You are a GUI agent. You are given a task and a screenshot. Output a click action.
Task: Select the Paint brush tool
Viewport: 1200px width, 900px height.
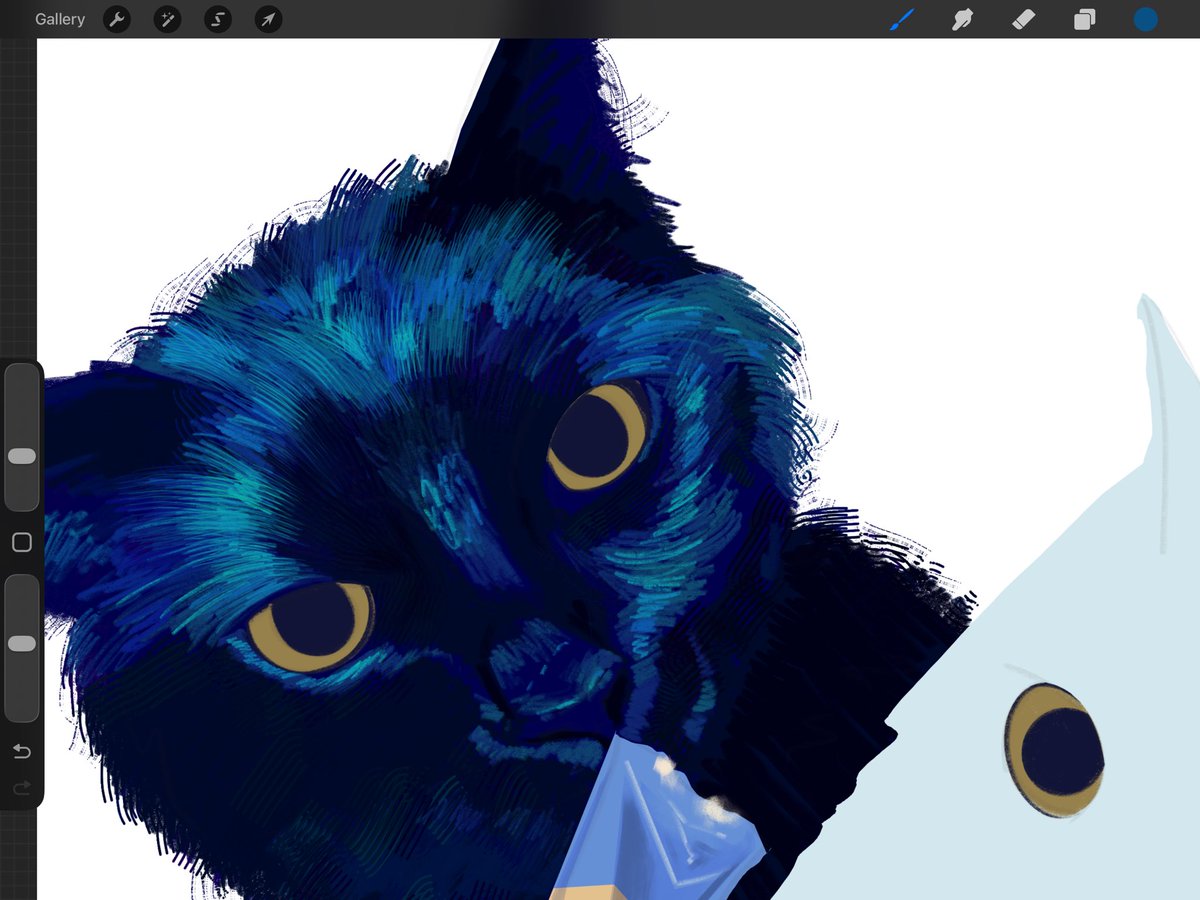[902, 19]
